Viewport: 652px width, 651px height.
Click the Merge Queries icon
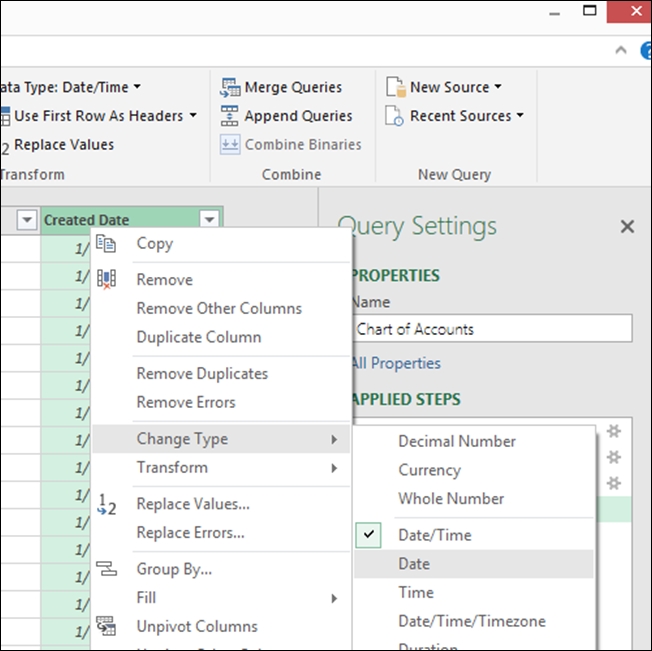(230, 88)
